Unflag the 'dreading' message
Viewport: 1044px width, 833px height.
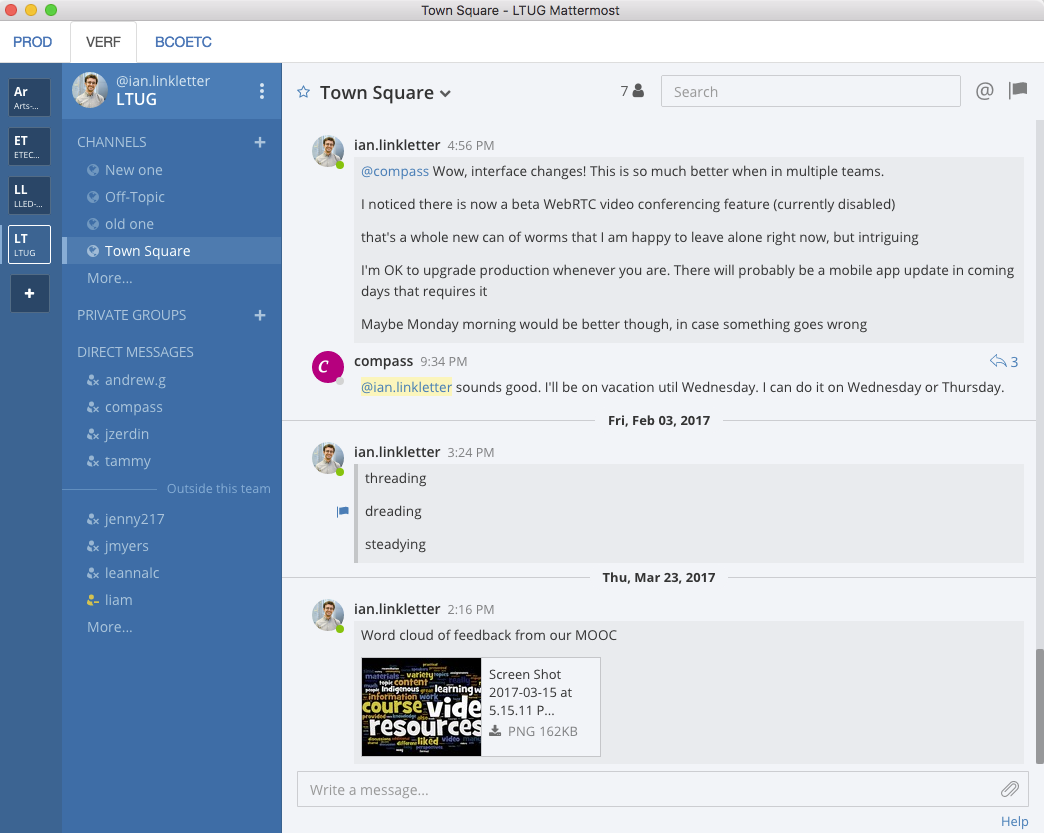(341, 511)
